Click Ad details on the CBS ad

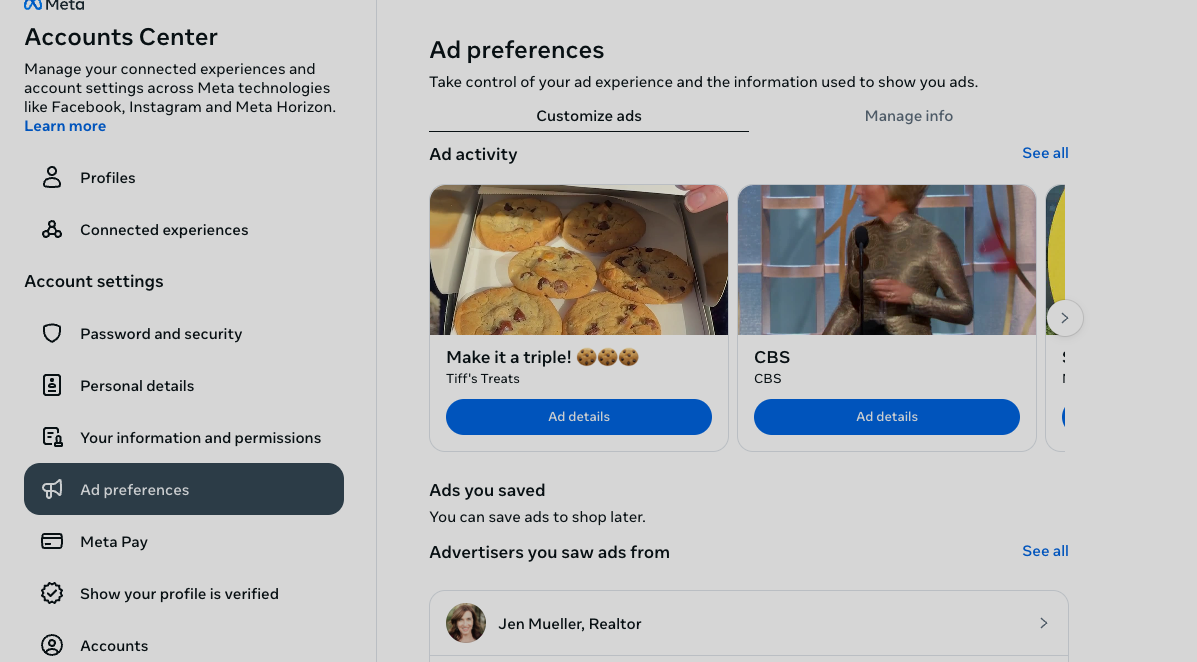(886, 417)
